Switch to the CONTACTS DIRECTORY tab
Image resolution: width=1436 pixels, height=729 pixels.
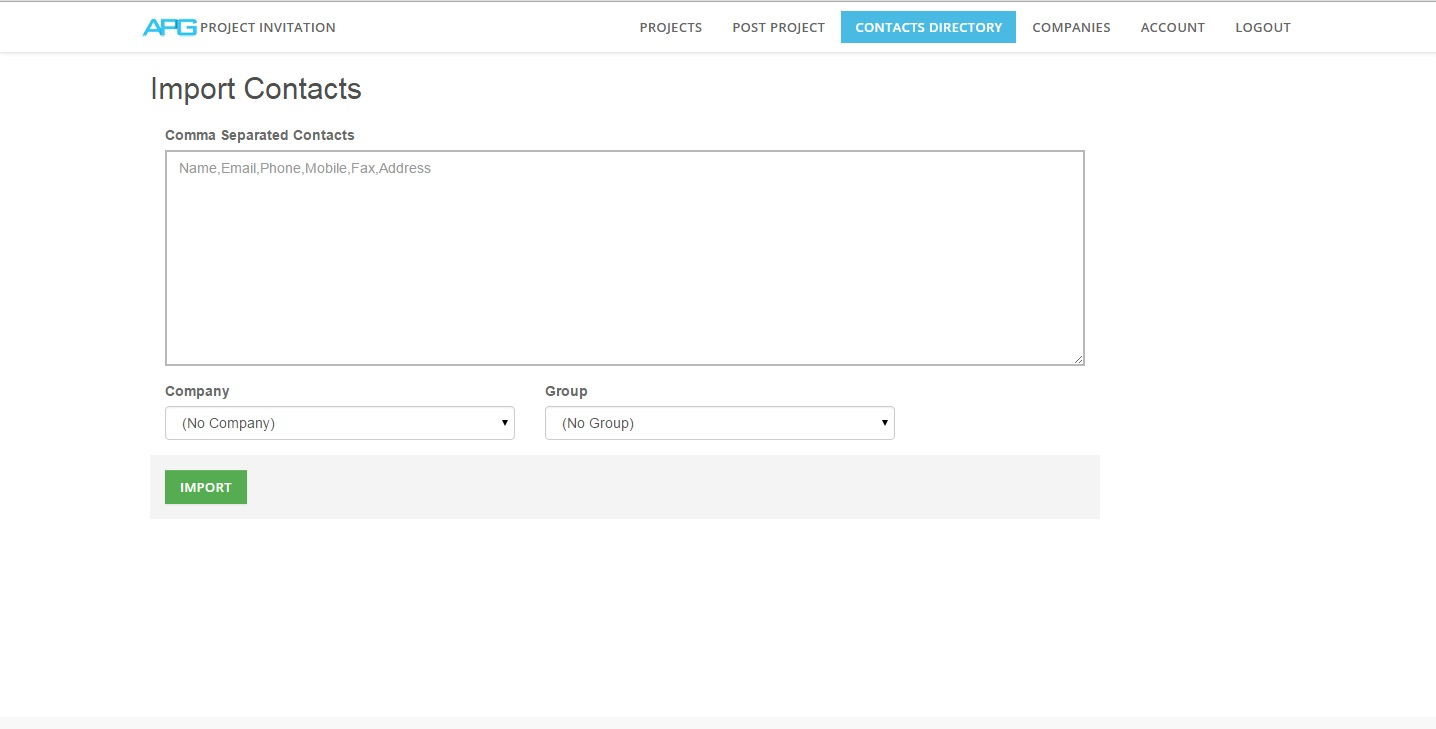(928, 27)
